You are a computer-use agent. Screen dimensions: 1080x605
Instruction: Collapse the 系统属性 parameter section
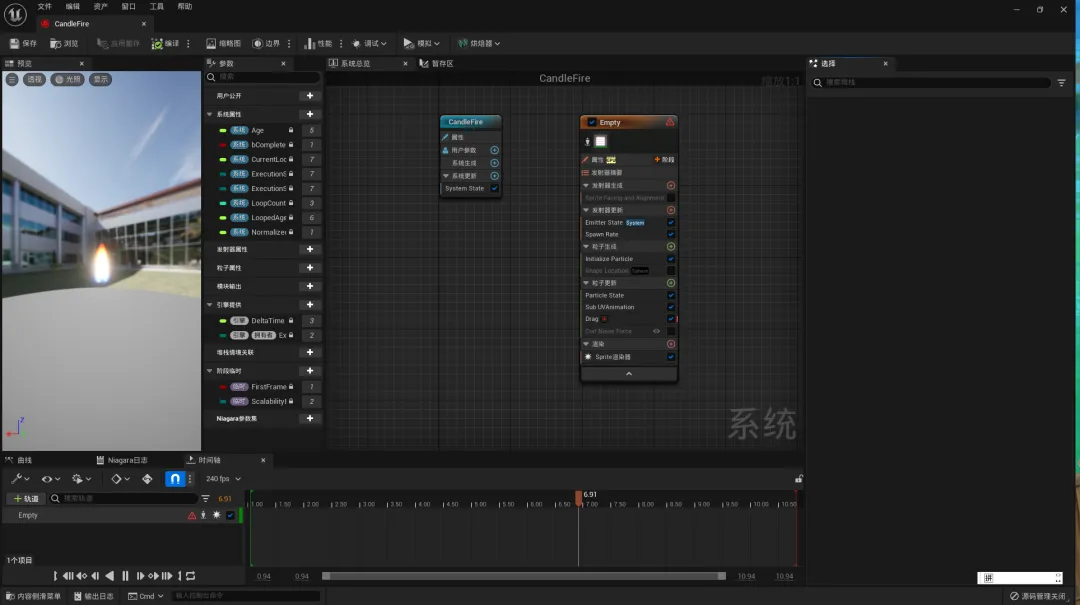pos(209,115)
